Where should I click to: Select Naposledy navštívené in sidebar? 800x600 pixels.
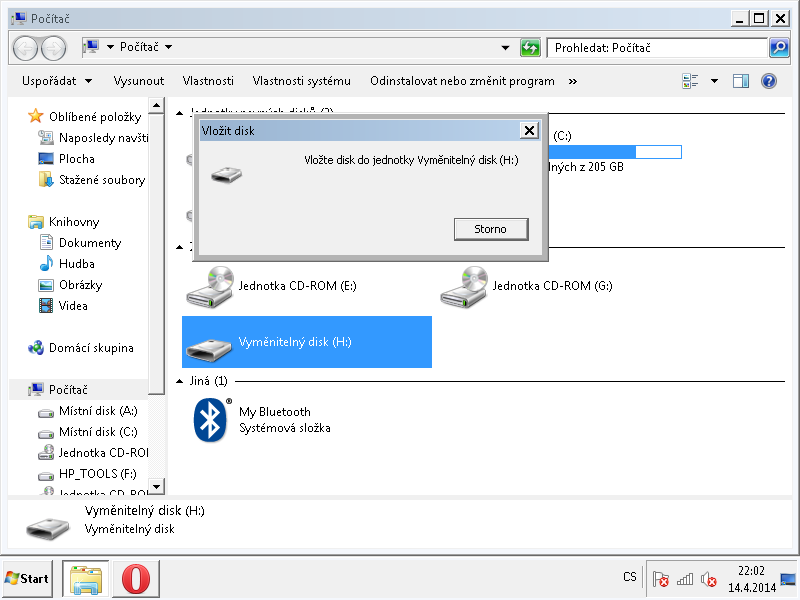pyautogui.click(x=93, y=138)
